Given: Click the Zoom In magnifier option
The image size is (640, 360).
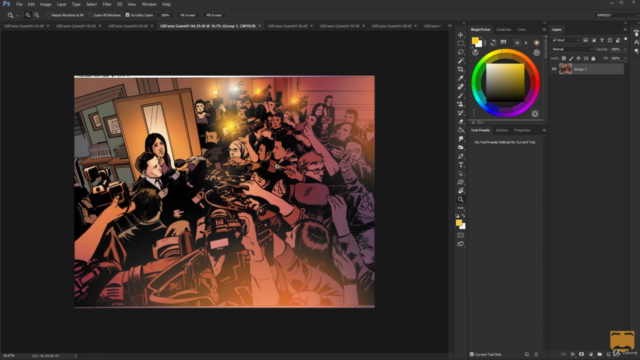Looking at the screenshot, I should point(28,15).
